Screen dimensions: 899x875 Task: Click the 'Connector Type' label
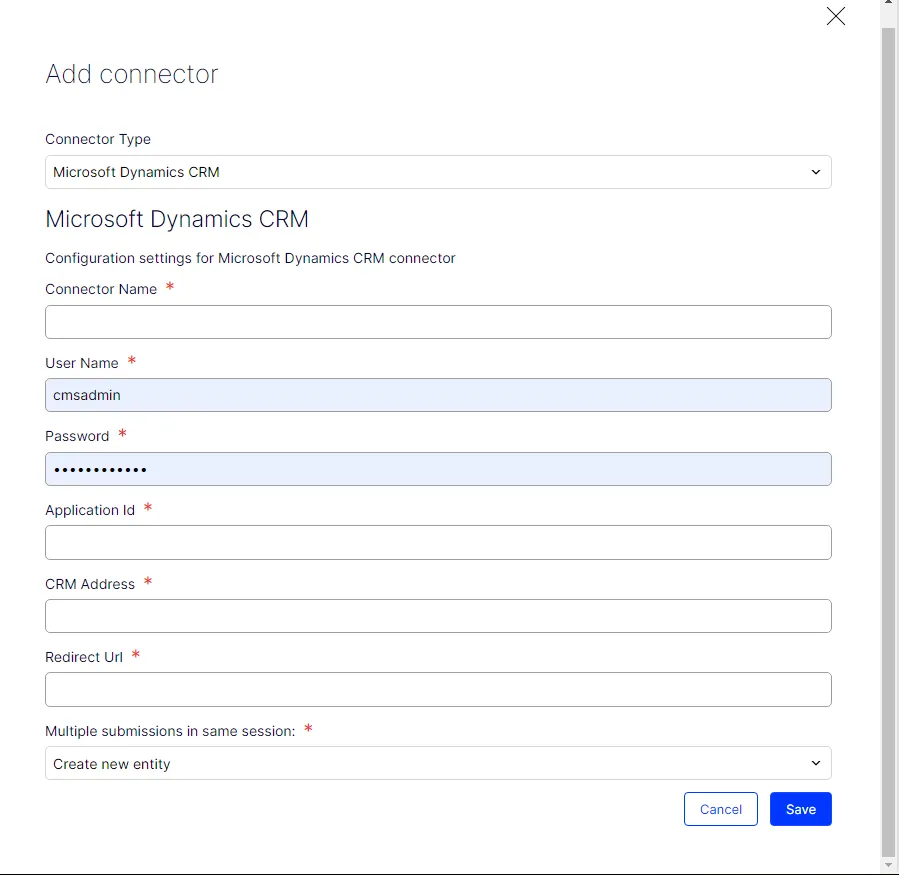(x=98, y=139)
